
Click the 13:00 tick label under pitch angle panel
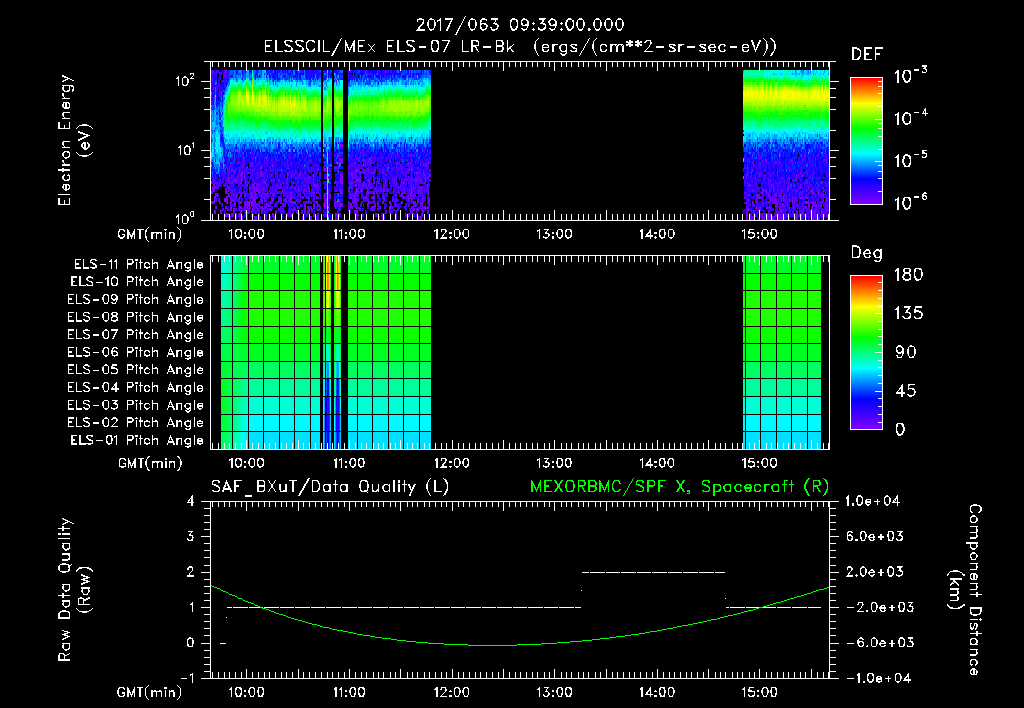tap(554, 464)
